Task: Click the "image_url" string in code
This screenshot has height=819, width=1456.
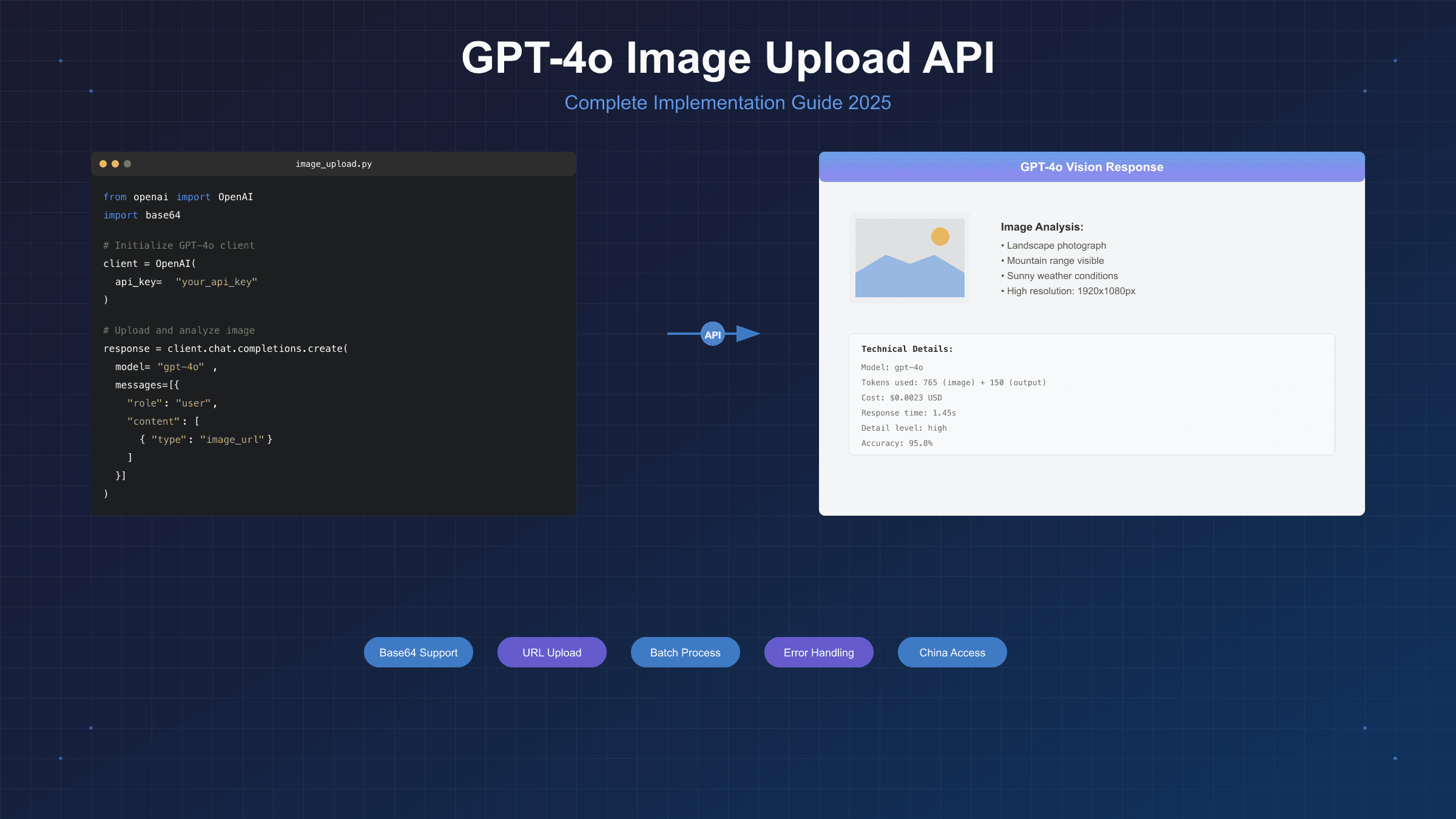Action: click(232, 439)
